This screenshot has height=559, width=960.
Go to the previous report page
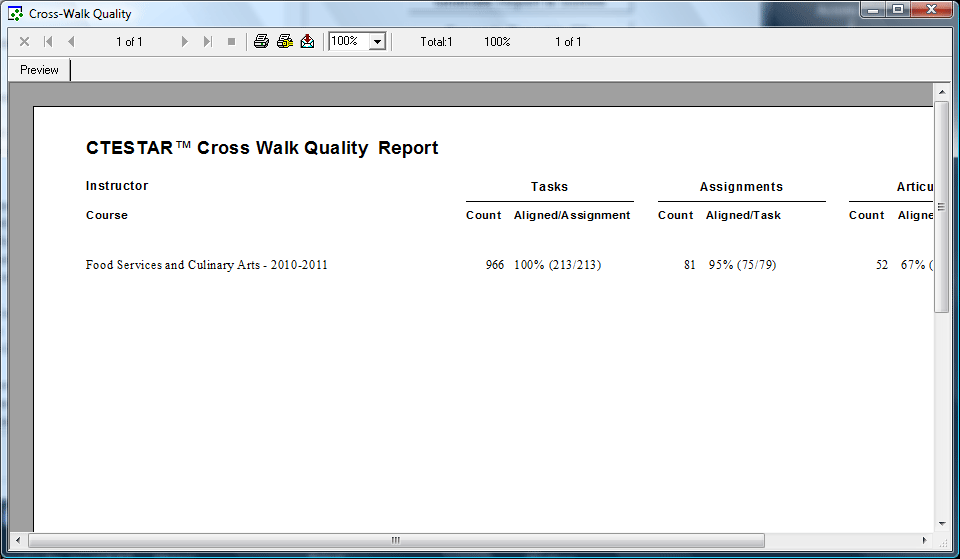[x=70, y=42]
